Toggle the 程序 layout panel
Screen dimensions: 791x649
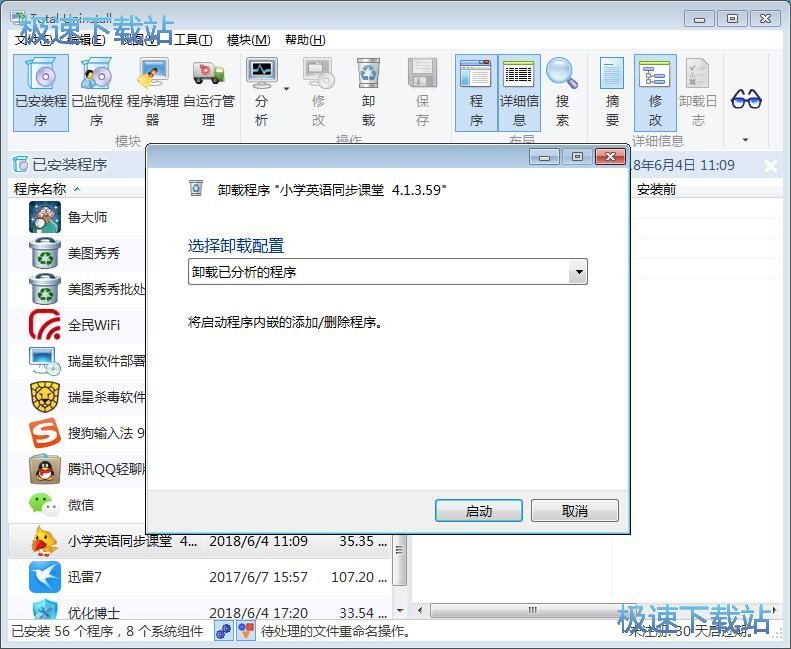click(476, 93)
